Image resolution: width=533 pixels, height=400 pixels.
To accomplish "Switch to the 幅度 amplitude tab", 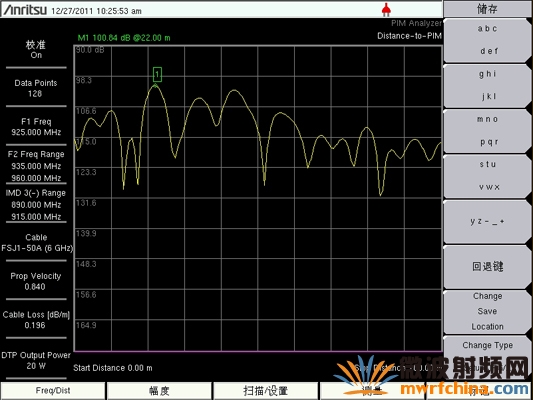I will click(159, 391).
